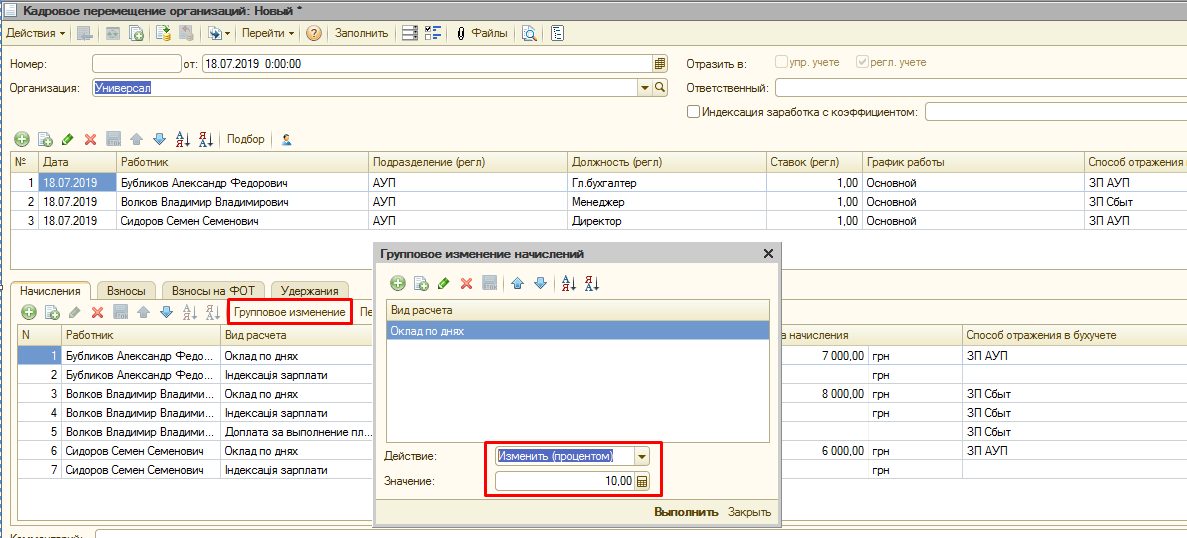Click the down arrow in dialog toolbar

[540, 283]
